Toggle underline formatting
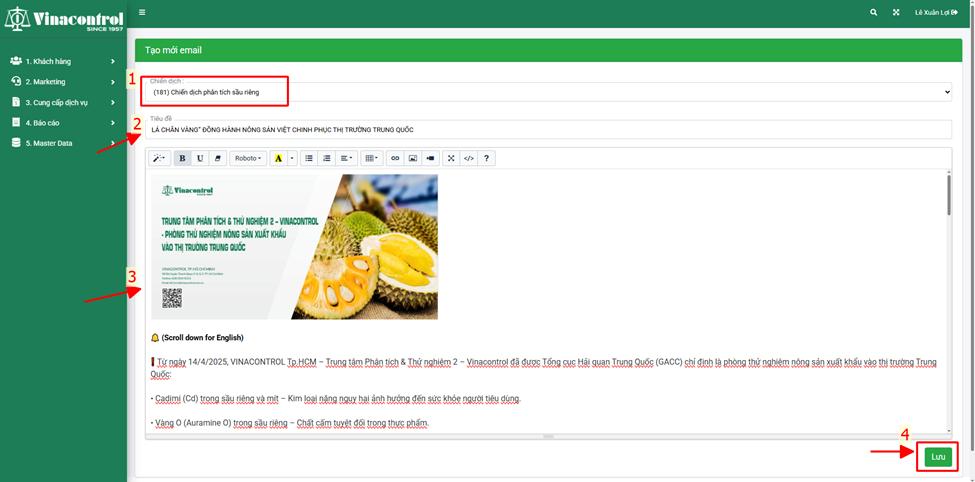 coord(200,159)
